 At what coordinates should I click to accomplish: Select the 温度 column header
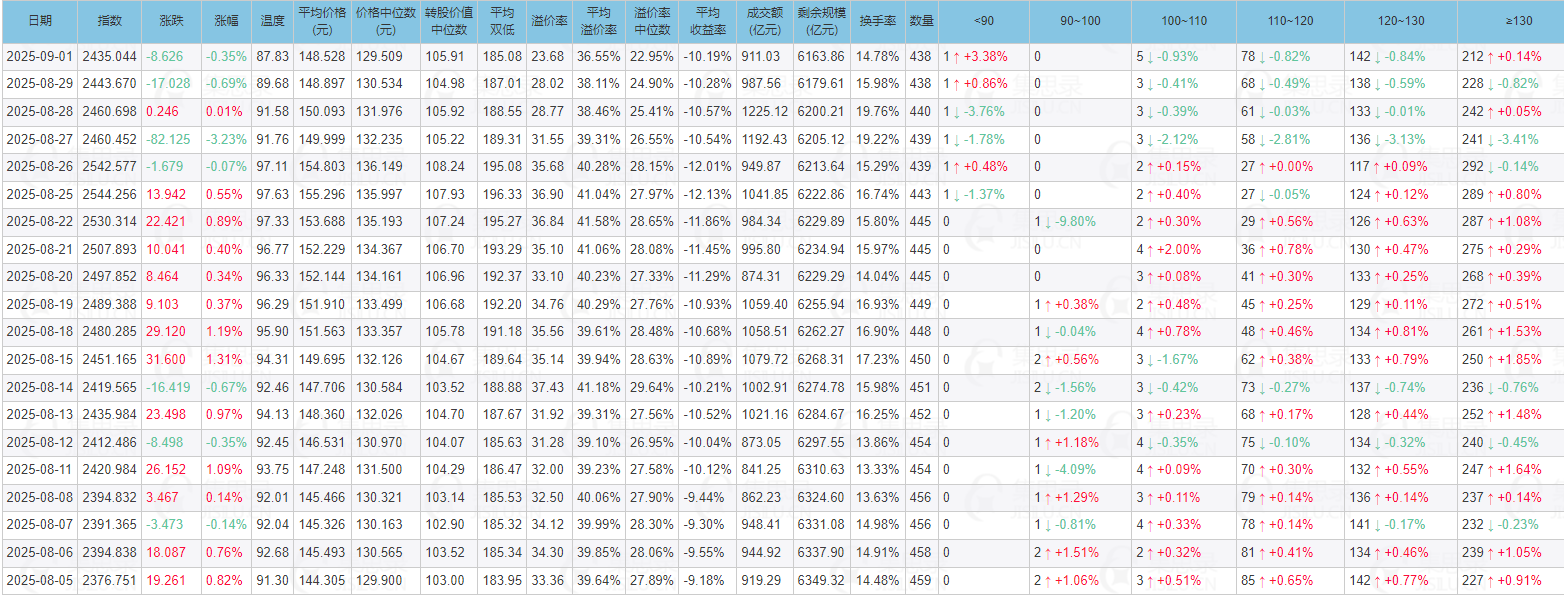tap(272, 20)
